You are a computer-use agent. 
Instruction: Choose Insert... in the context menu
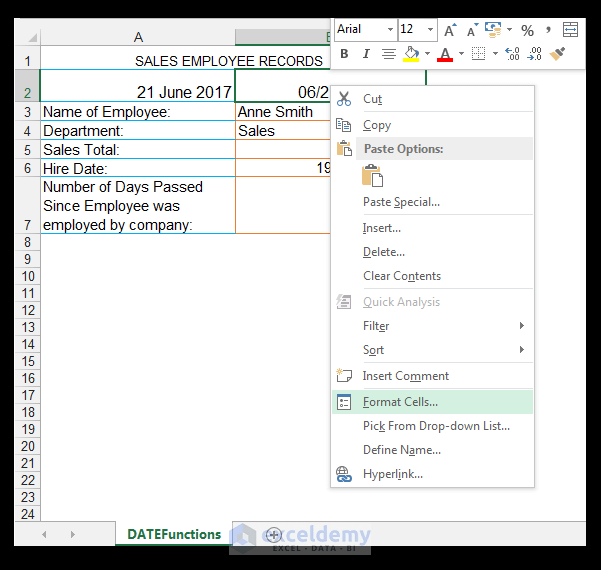coord(432,228)
